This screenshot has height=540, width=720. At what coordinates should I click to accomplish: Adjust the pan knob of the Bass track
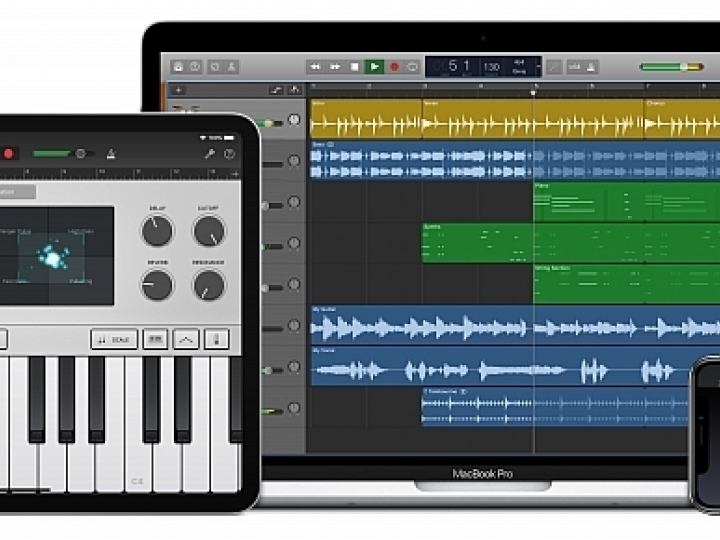coord(294,161)
